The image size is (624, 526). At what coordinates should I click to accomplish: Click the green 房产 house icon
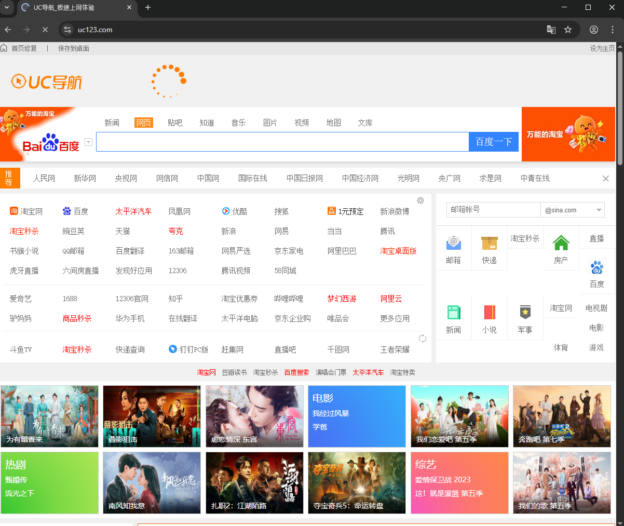point(560,243)
